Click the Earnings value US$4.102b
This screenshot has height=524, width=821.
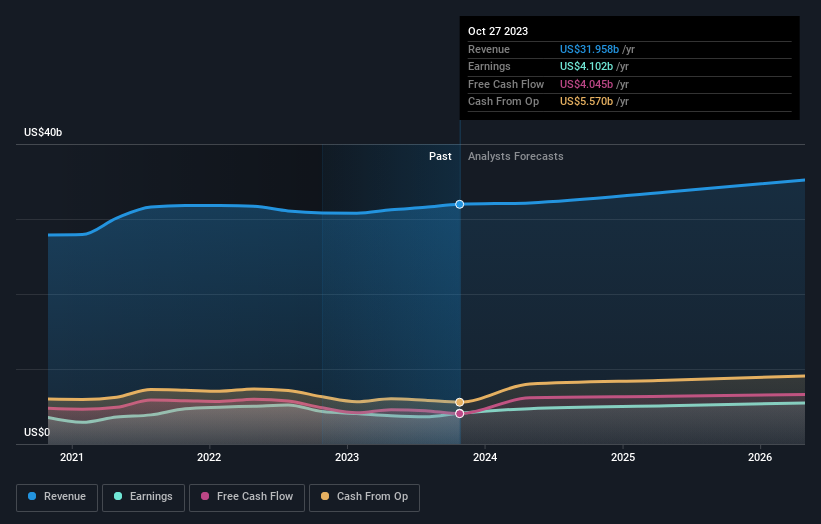(x=586, y=66)
